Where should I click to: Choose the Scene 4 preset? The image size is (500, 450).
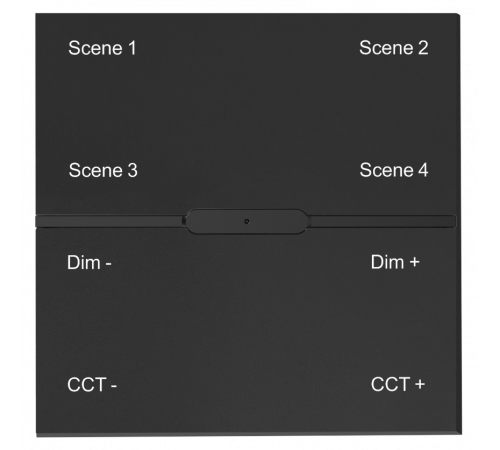click(394, 170)
